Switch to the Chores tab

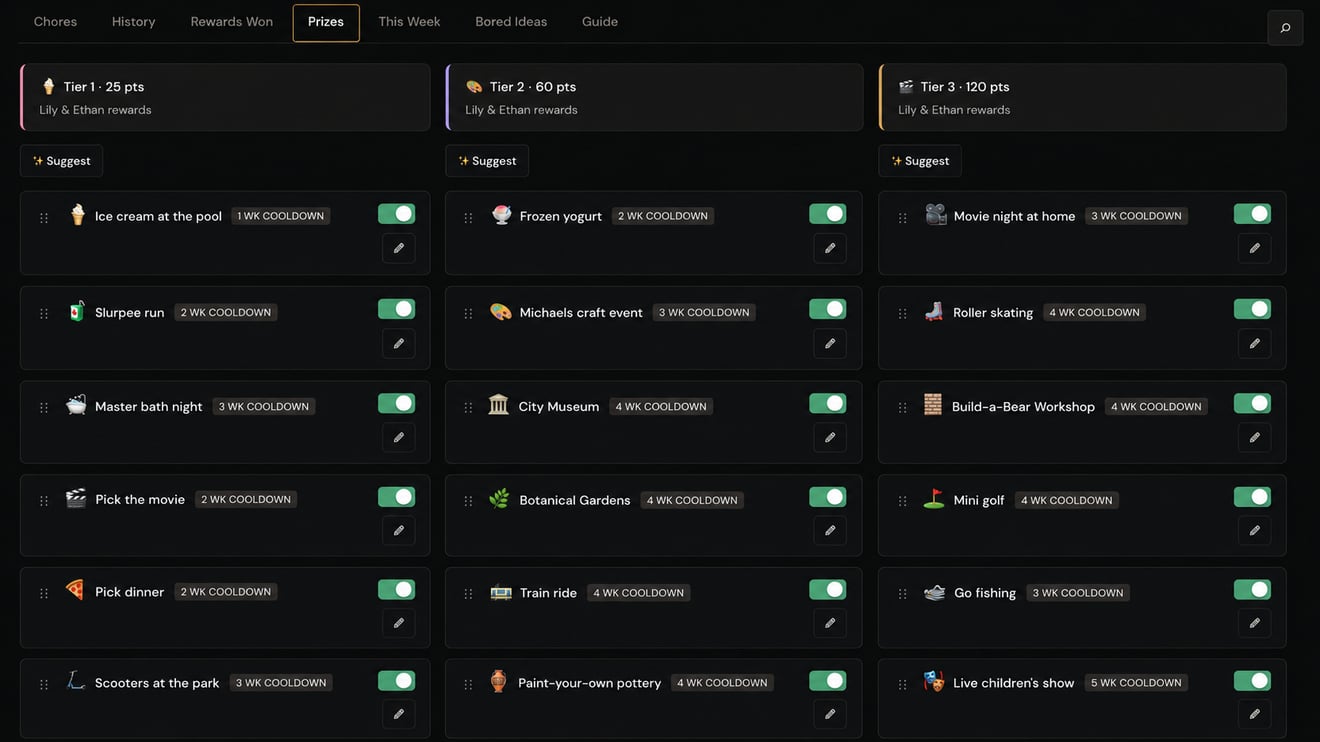[55, 22]
